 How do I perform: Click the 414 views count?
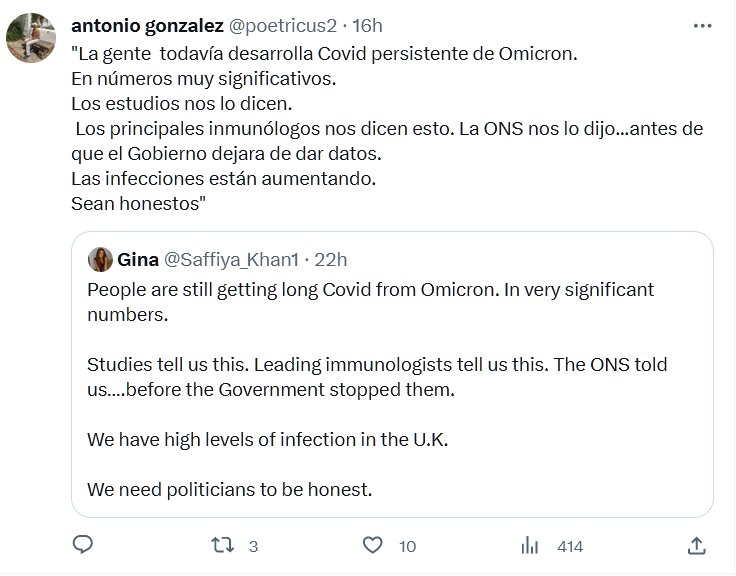click(x=570, y=547)
